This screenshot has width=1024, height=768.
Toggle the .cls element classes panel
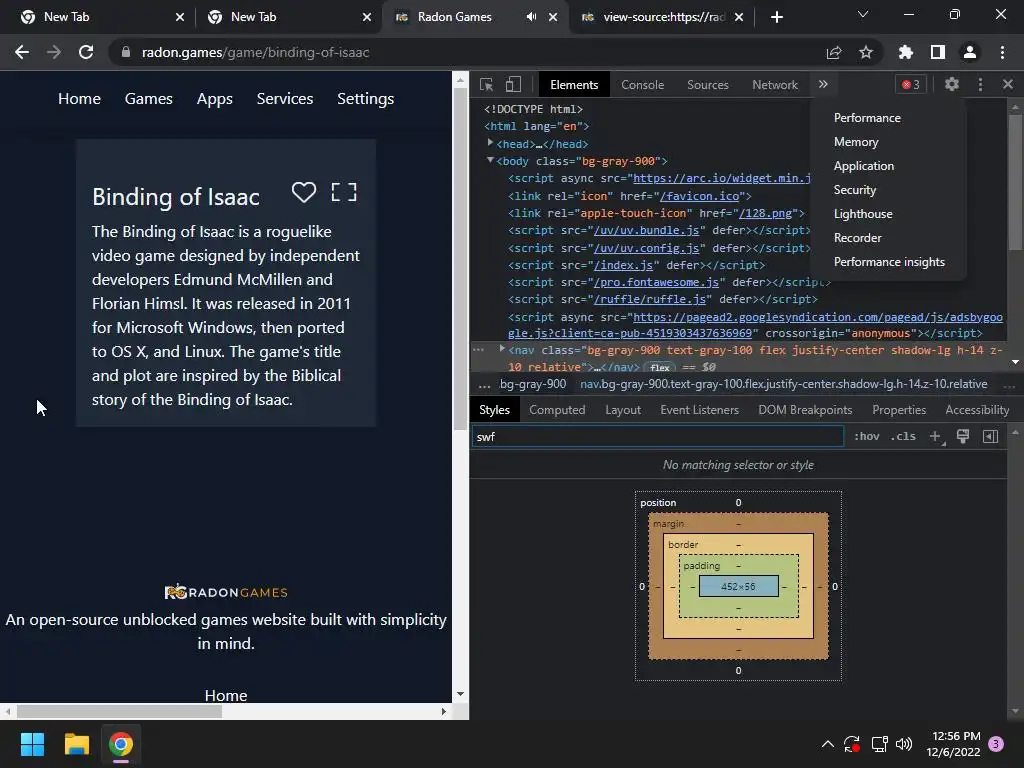(x=903, y=436)
